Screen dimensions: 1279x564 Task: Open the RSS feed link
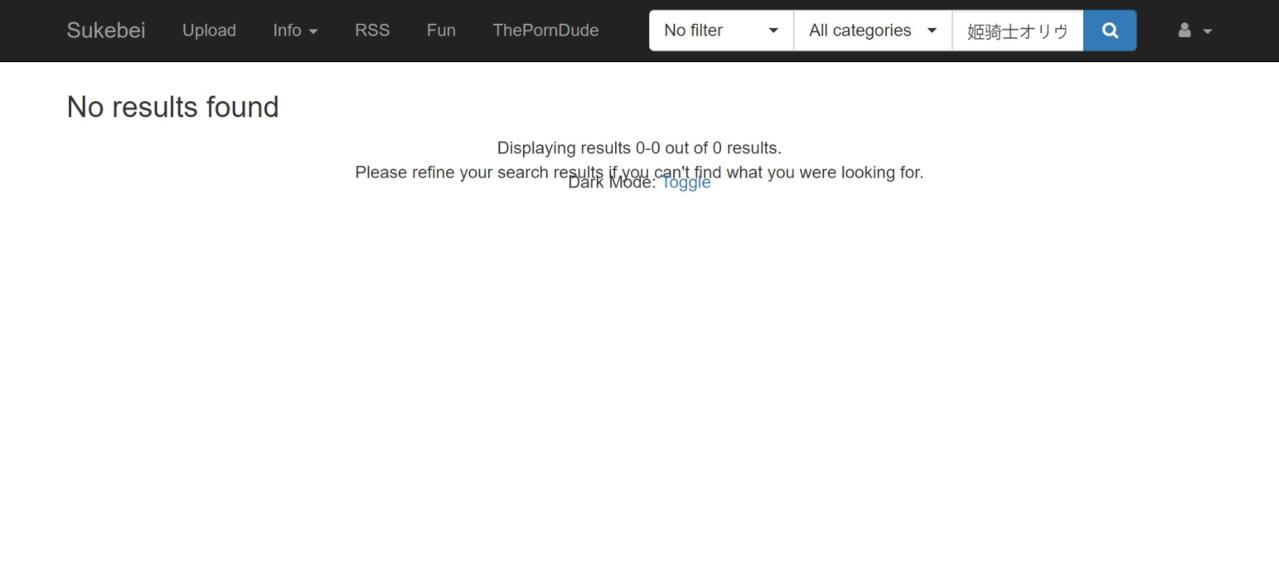click(x=372, y=30)
